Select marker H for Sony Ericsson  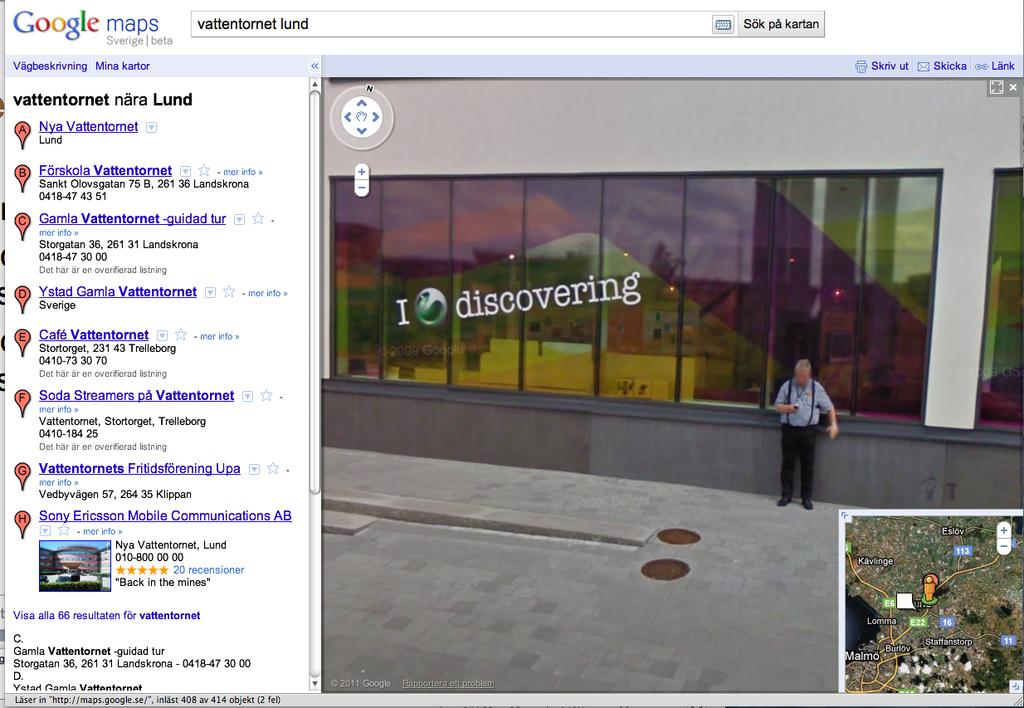[x=22, y=523]
